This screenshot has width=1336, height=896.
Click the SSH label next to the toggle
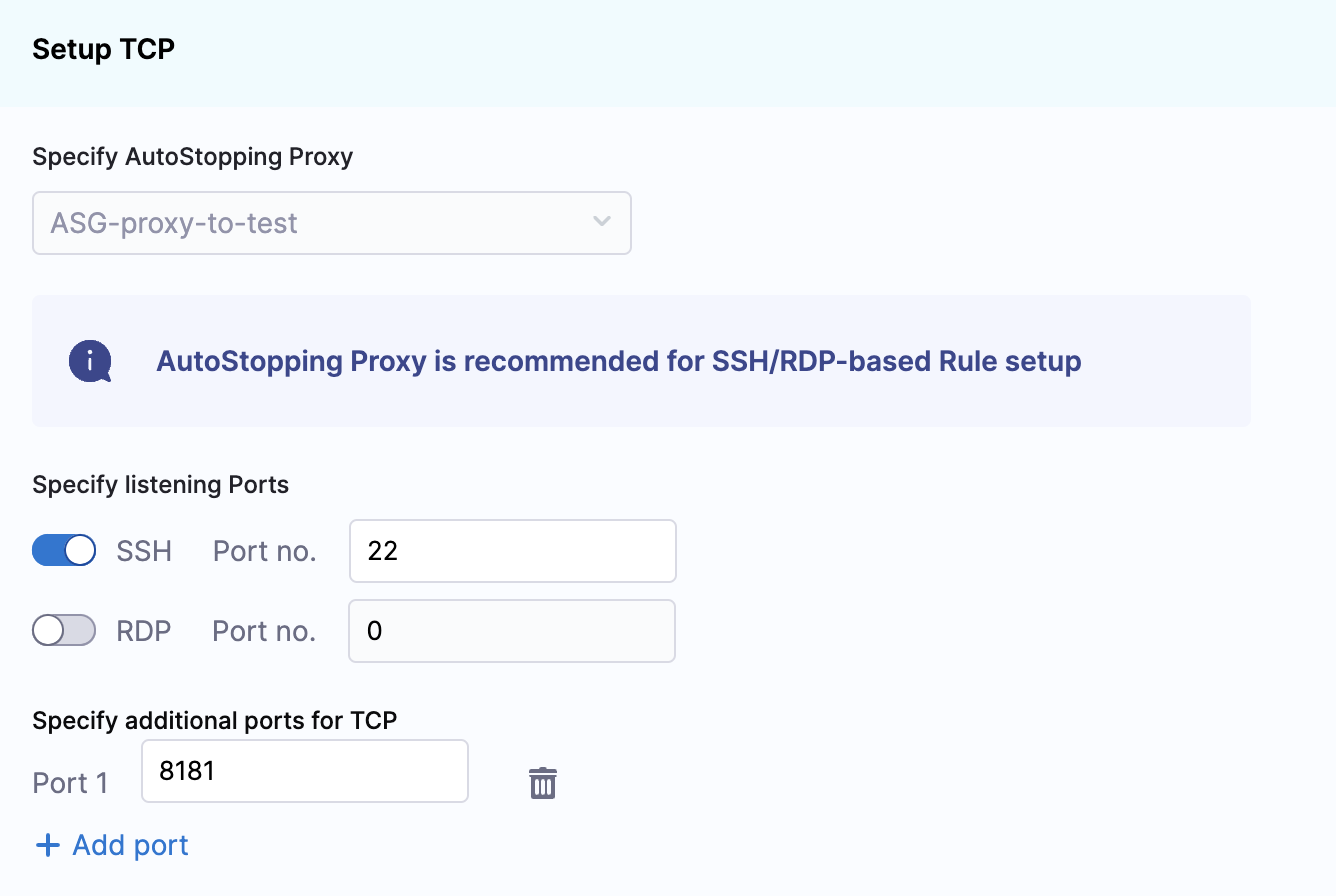click(144, 551)
